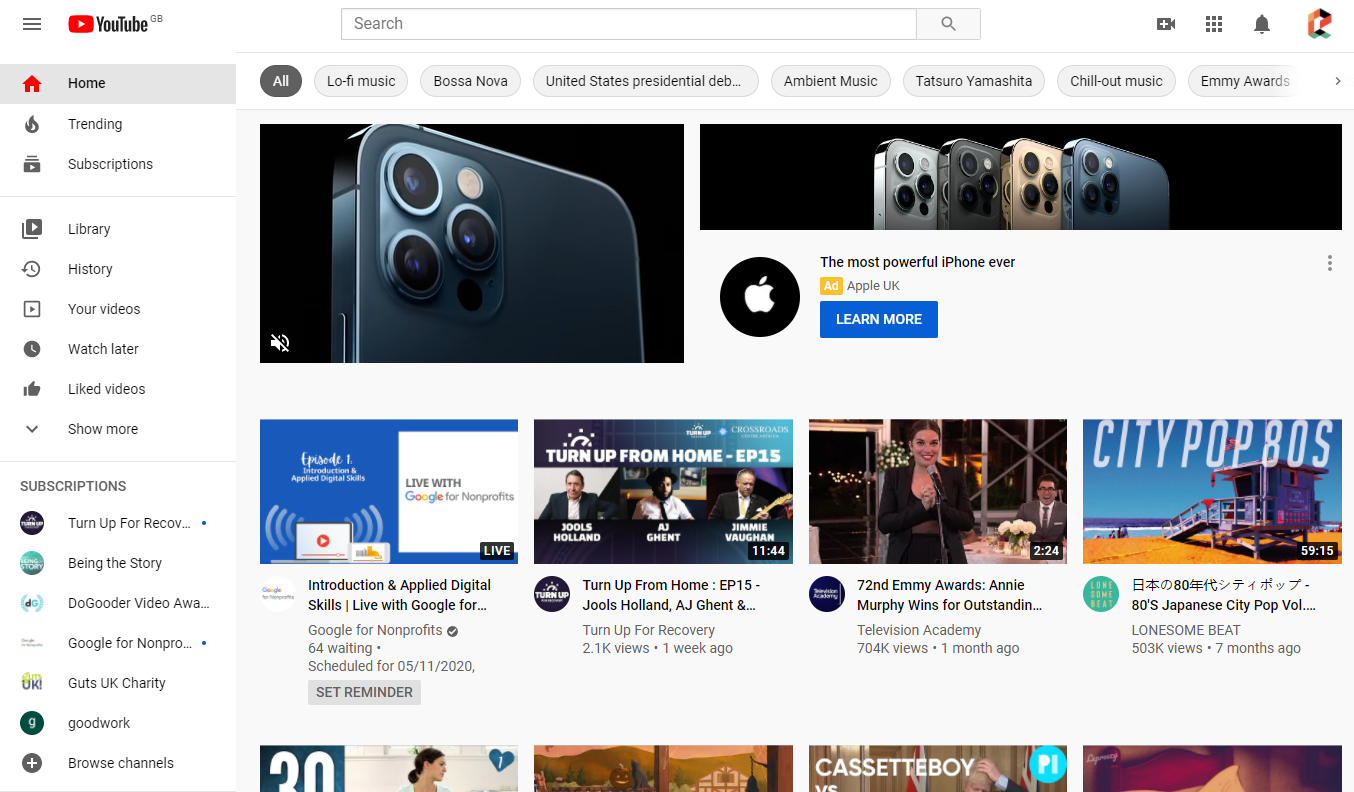Click The most powerful iPhone ever title

[918, 262]
